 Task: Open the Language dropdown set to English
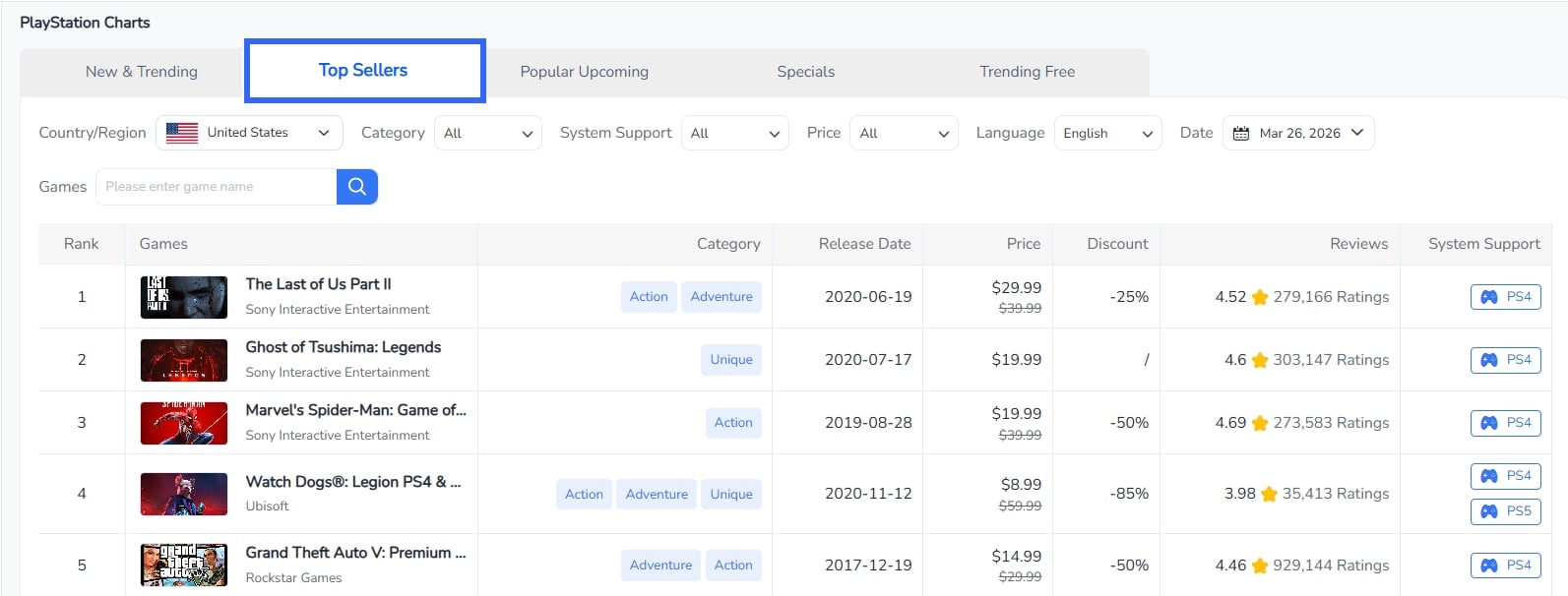point(1107,133)
